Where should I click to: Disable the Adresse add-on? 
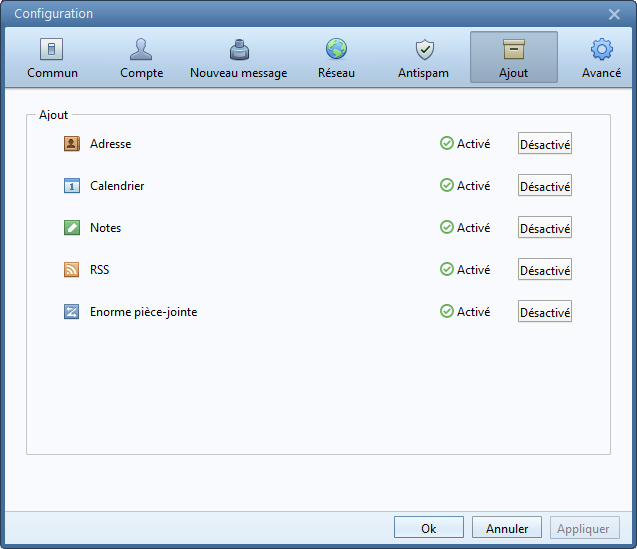click(545, 144)
